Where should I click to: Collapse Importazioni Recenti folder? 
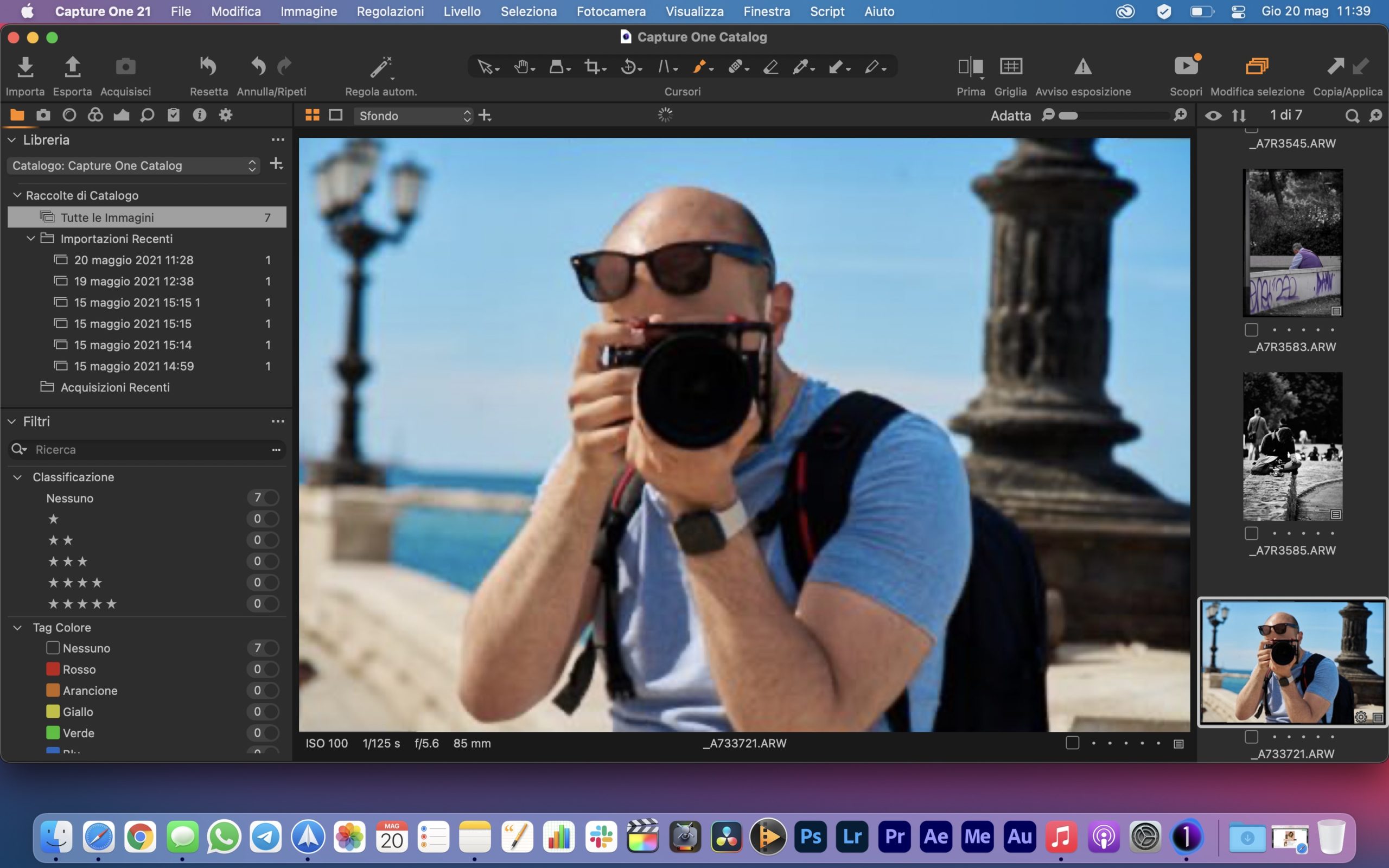pyautogui.click(x=31, y=238)
